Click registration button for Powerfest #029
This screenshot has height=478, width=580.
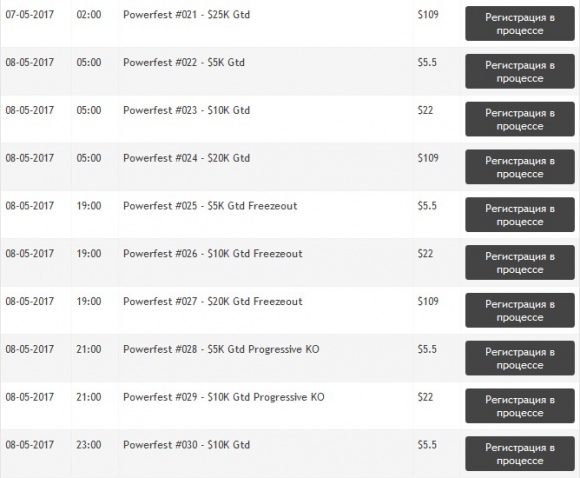click(x=520, y=405)
